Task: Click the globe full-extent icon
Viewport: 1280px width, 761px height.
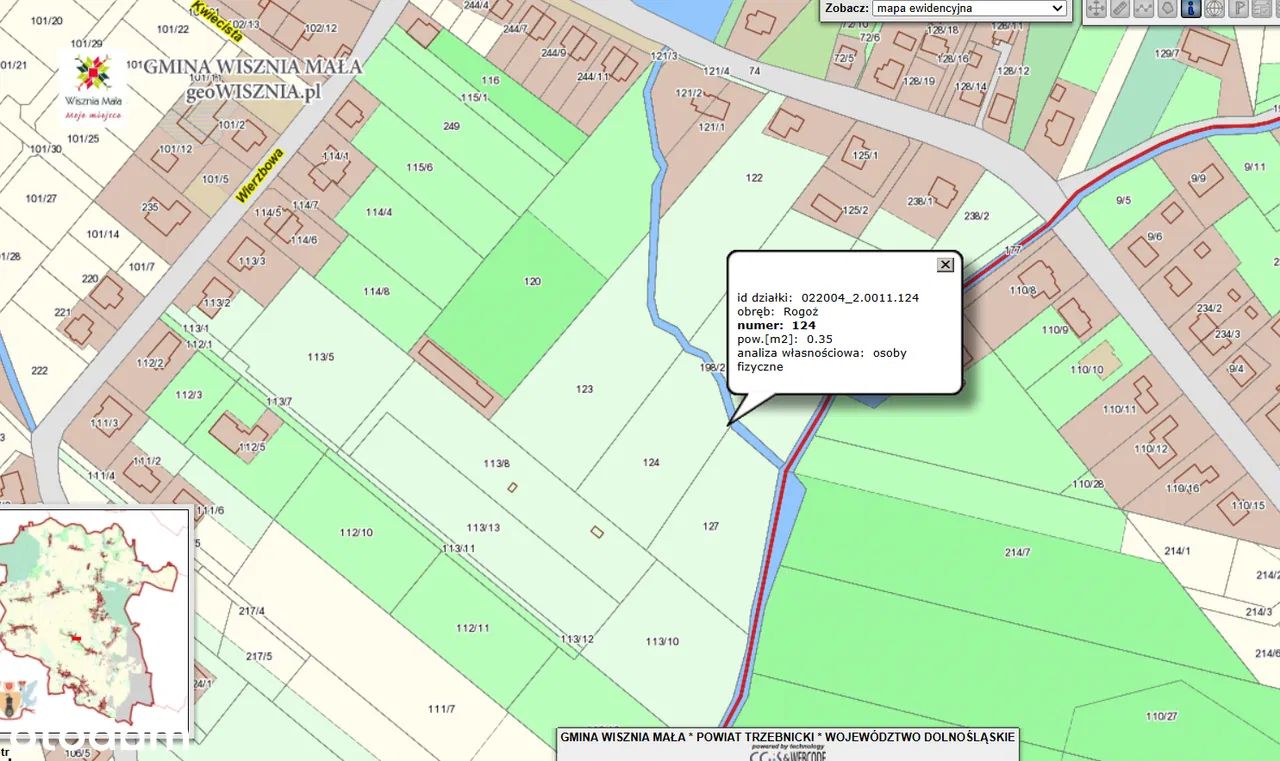Action: (x=1214, y=8)
